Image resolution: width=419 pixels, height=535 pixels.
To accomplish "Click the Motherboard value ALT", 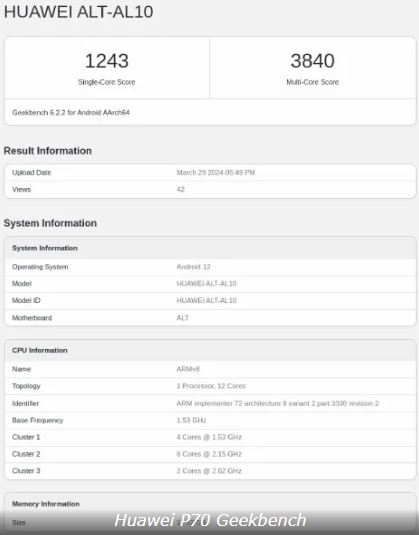I will [x=183, y=318].
